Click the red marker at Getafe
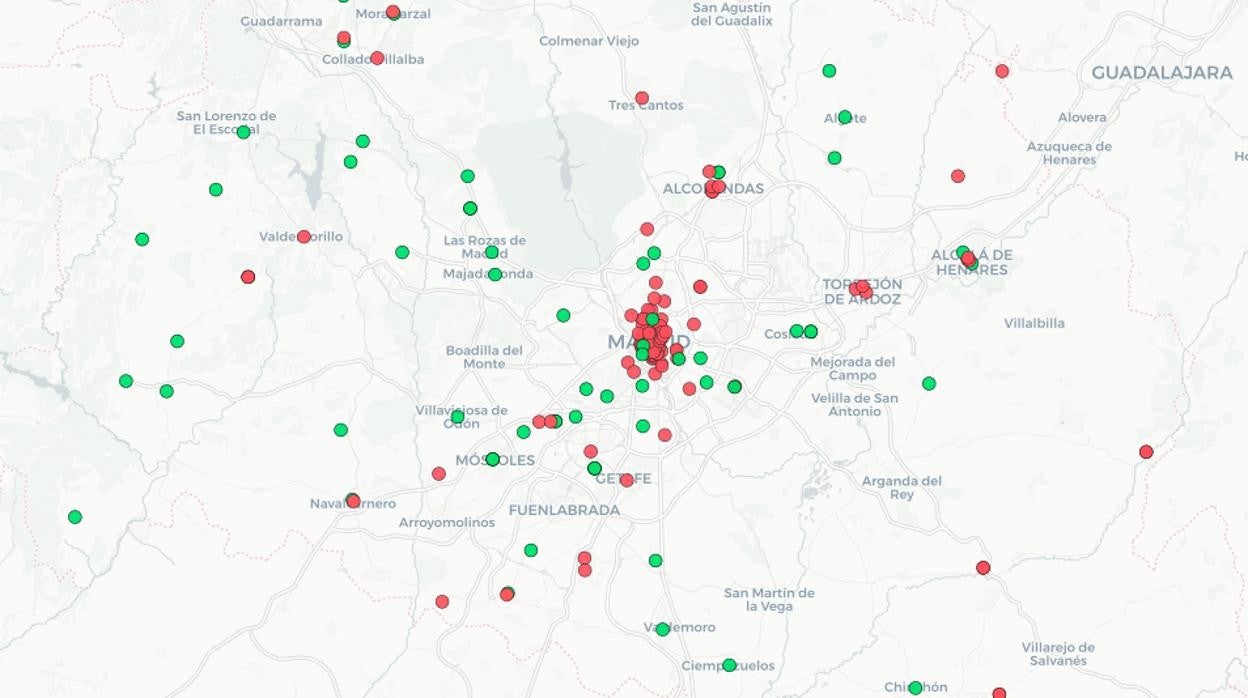This screenshot has width=1248, height=698. 626,480
